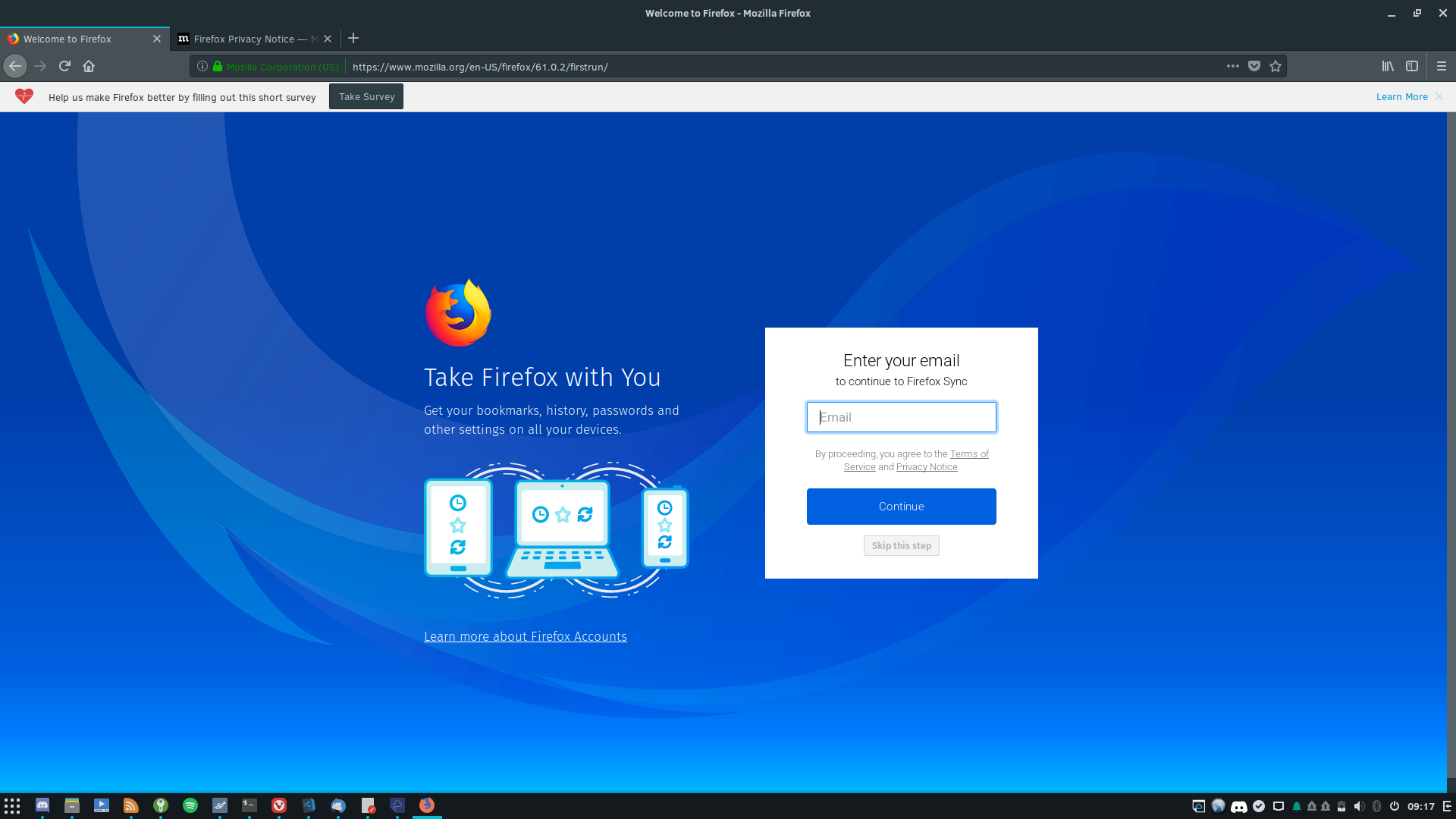Click the heart icon in survey bar
Image resolution: width=1456 pixels, height=819 pixels.
(x=24, y=96)
